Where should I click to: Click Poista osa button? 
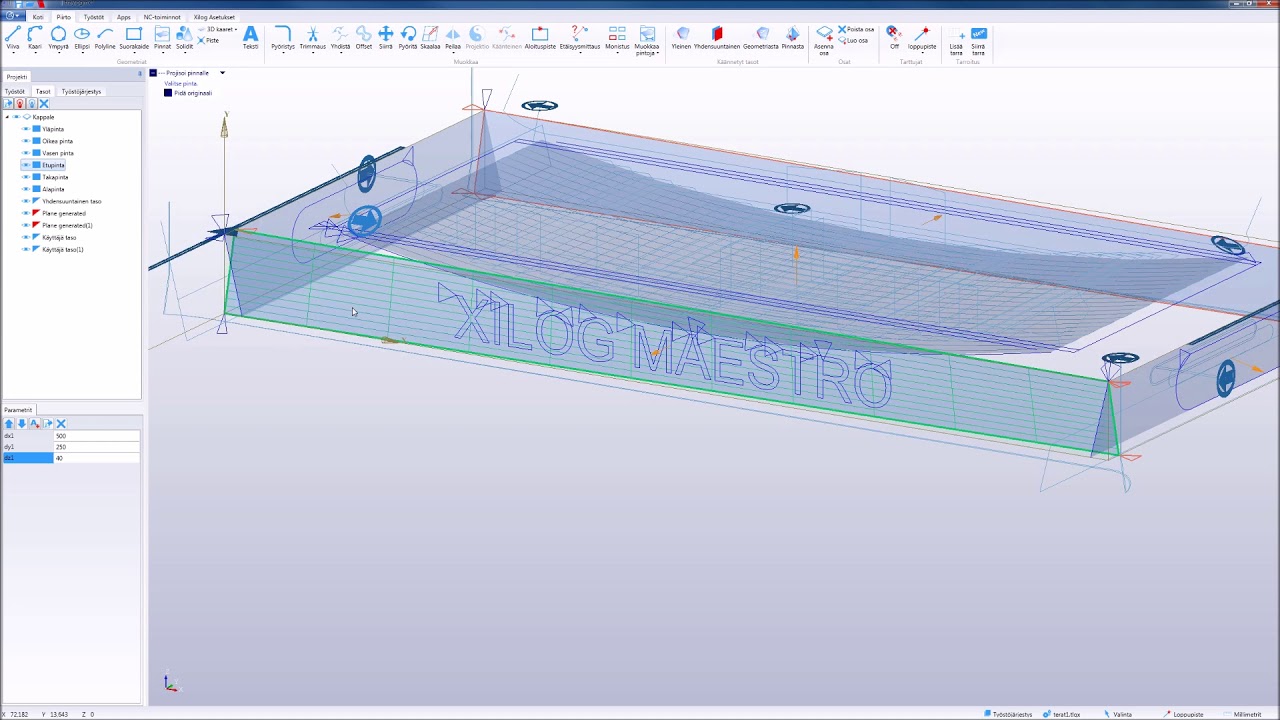coord(856,29)
